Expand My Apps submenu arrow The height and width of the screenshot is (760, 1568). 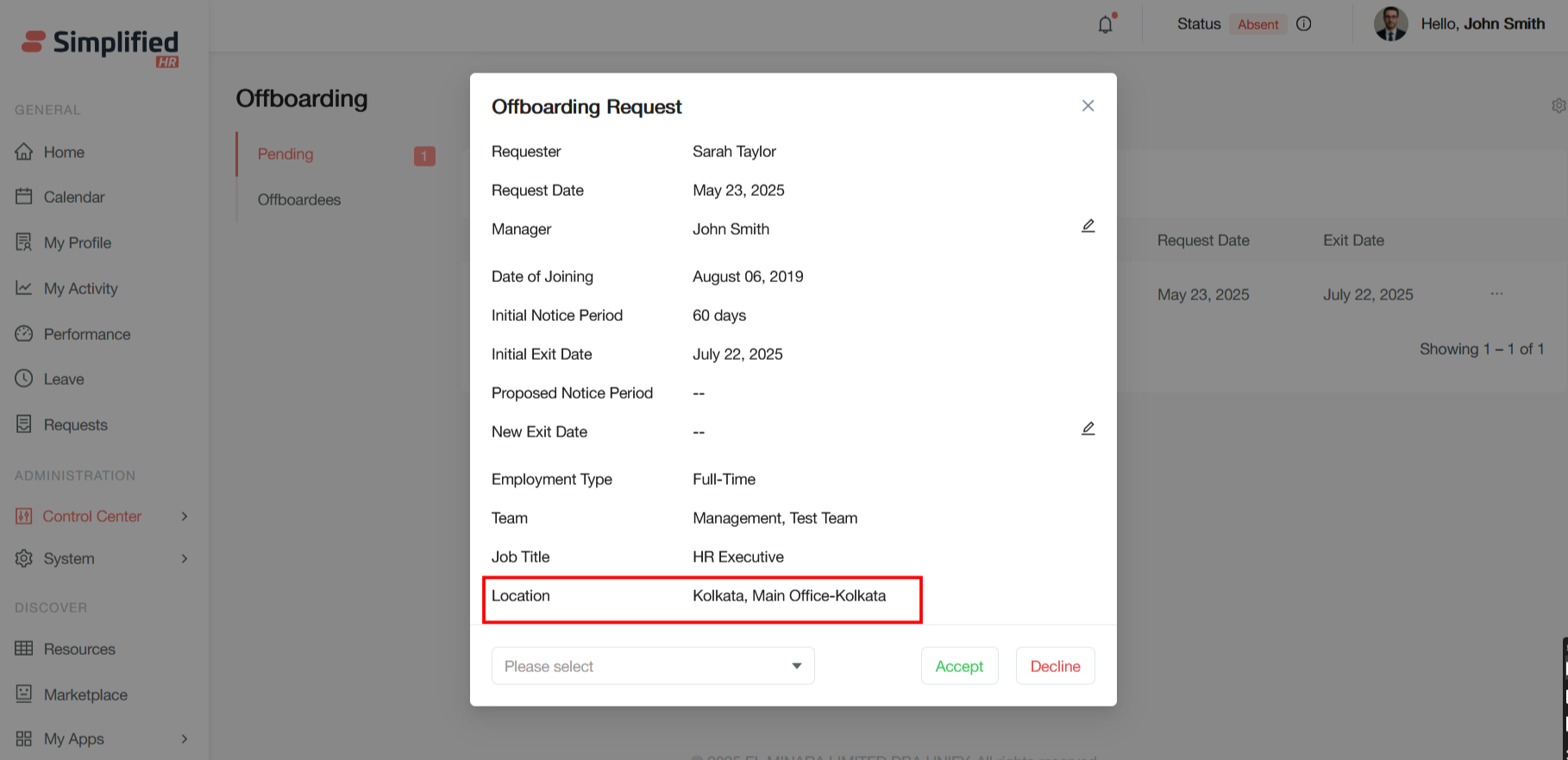184,738
